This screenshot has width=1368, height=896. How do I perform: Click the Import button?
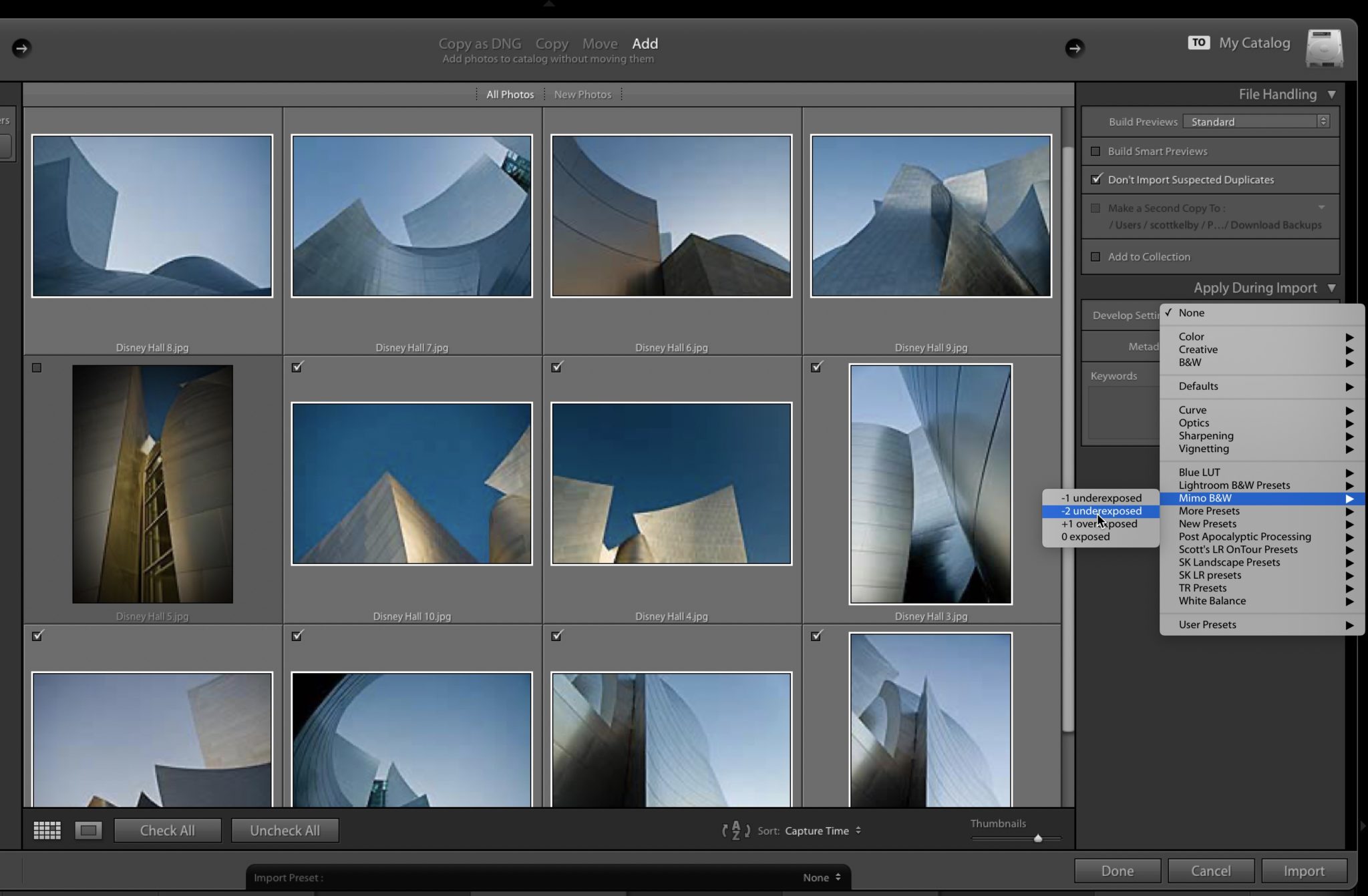[1303, 871]
